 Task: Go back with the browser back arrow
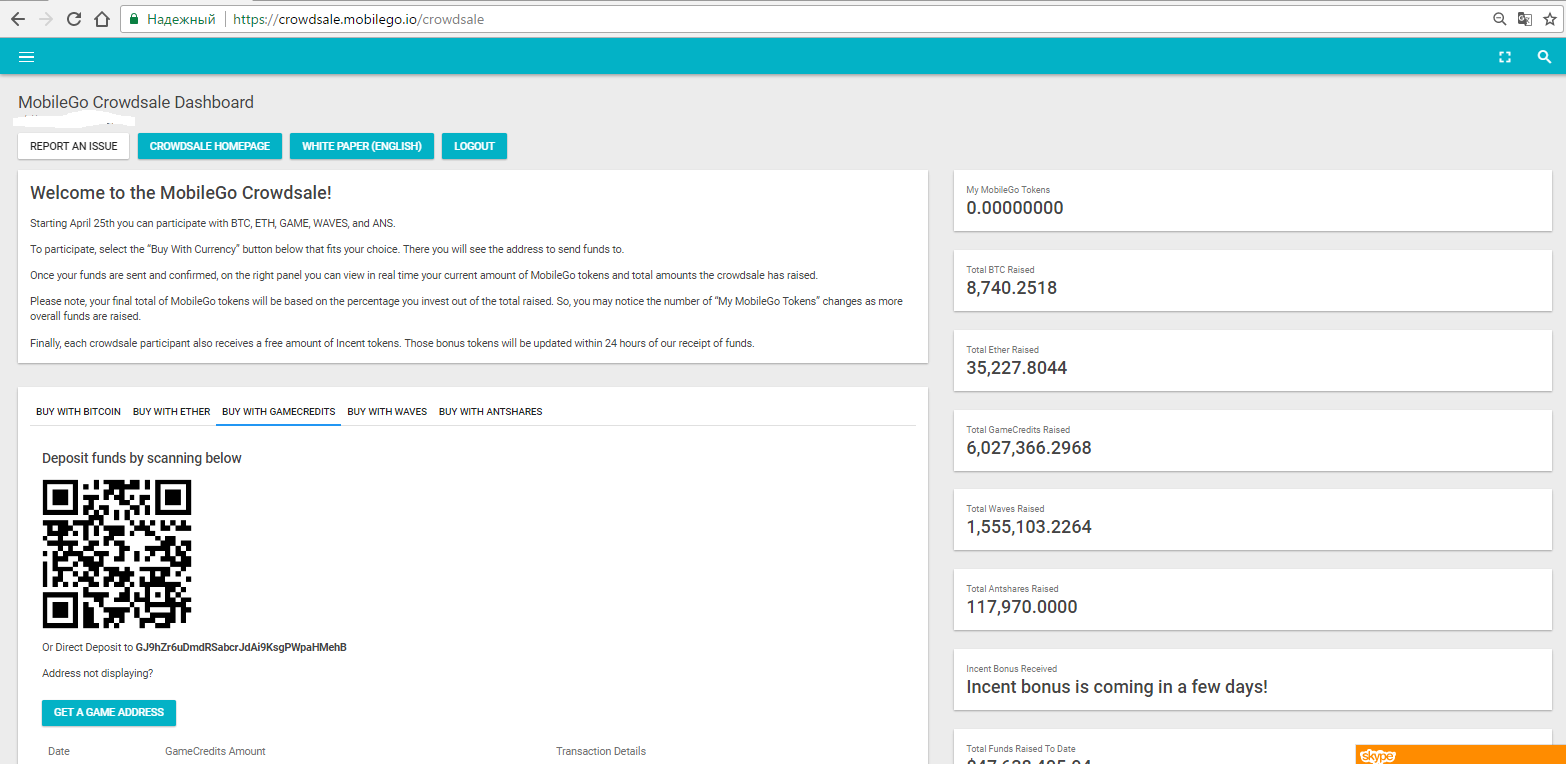tap(17, 19)
